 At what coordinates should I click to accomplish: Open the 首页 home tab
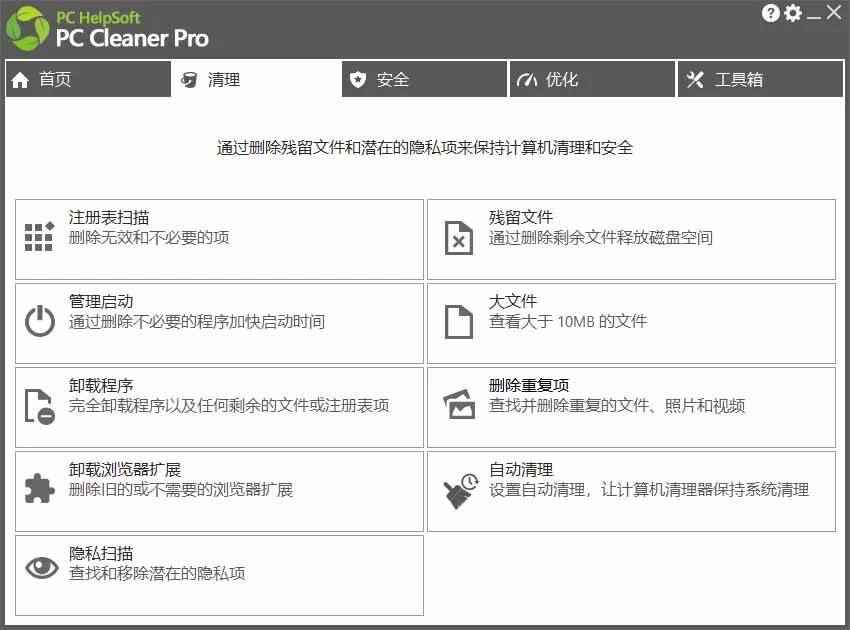point(88,80)
